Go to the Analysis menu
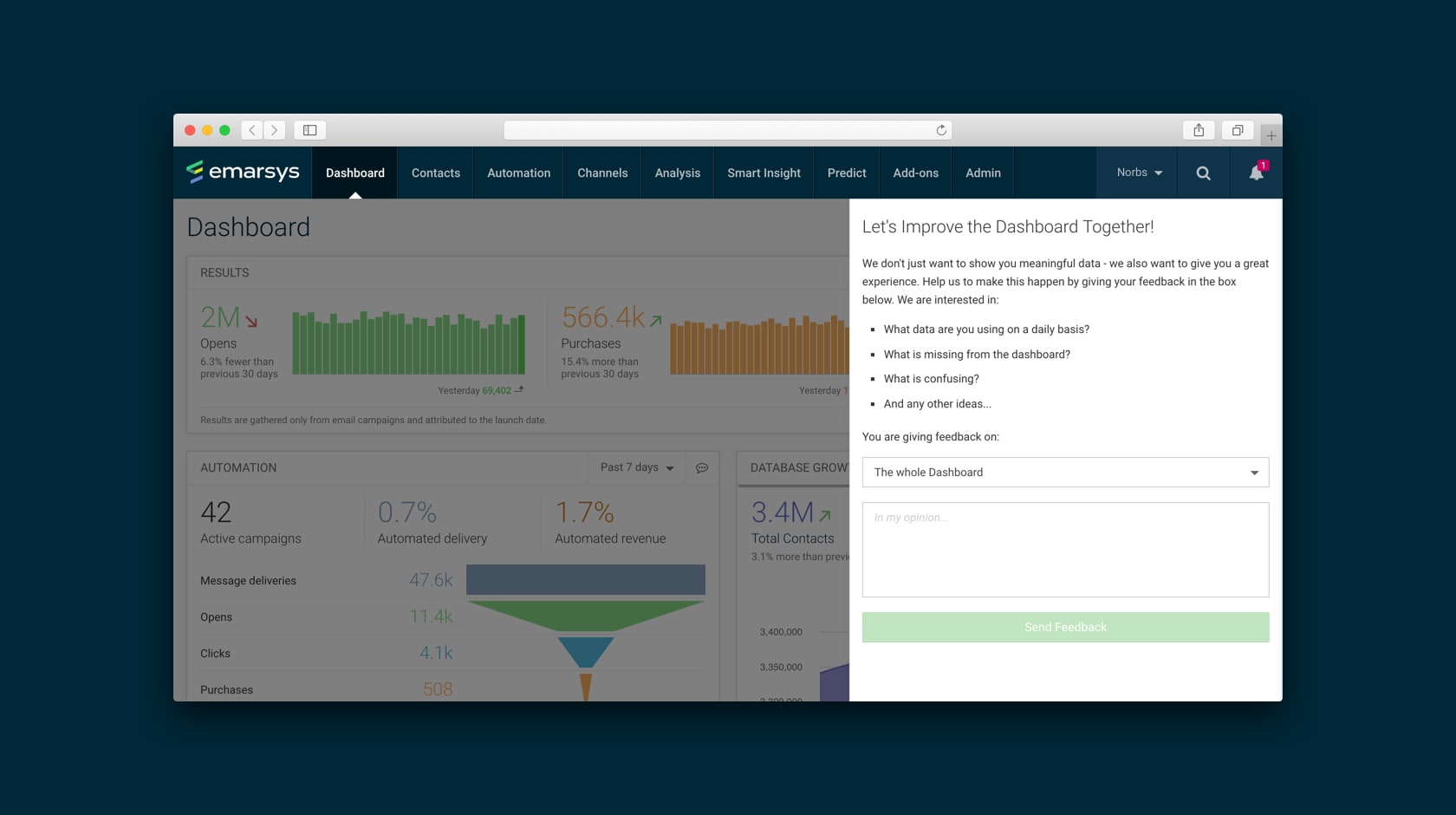The image size is (1456, 815). 677,173
